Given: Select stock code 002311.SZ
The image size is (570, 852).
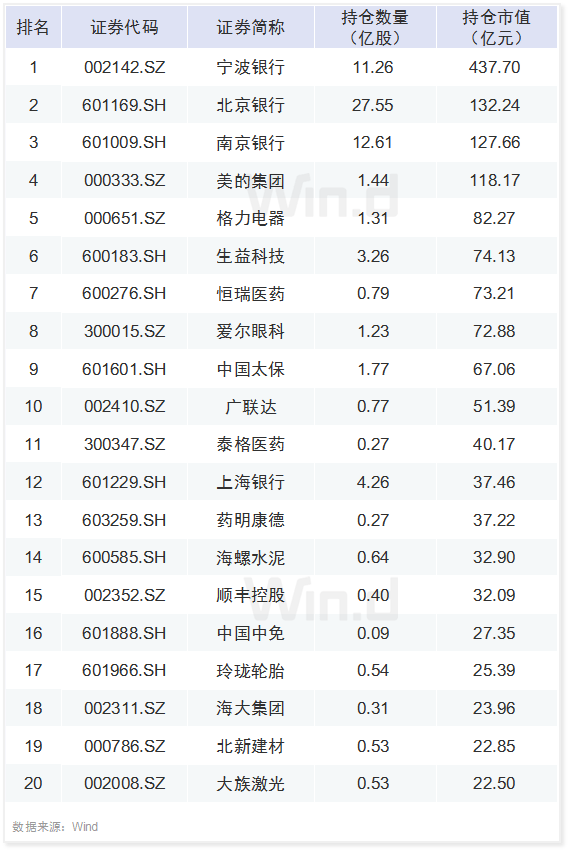Looking at the screenshot, I should [x=124, y=709].
